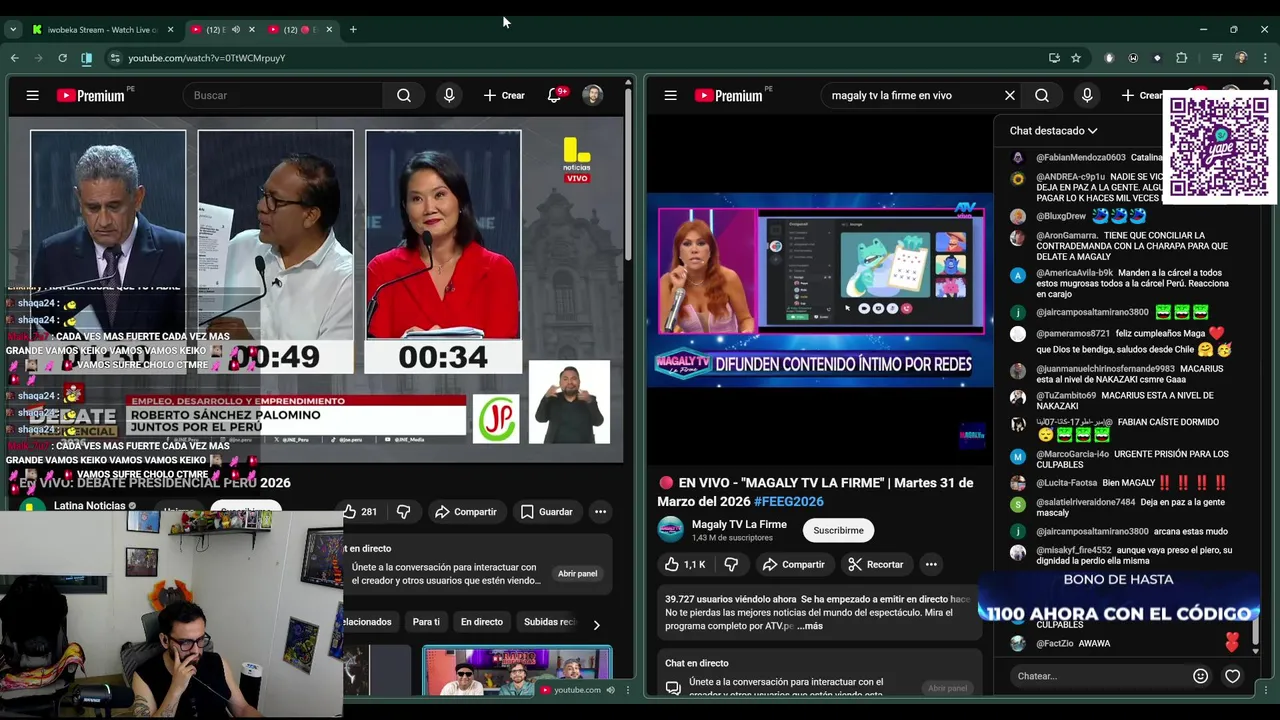
Task: Go back in browser history
Action: (15, 58)
